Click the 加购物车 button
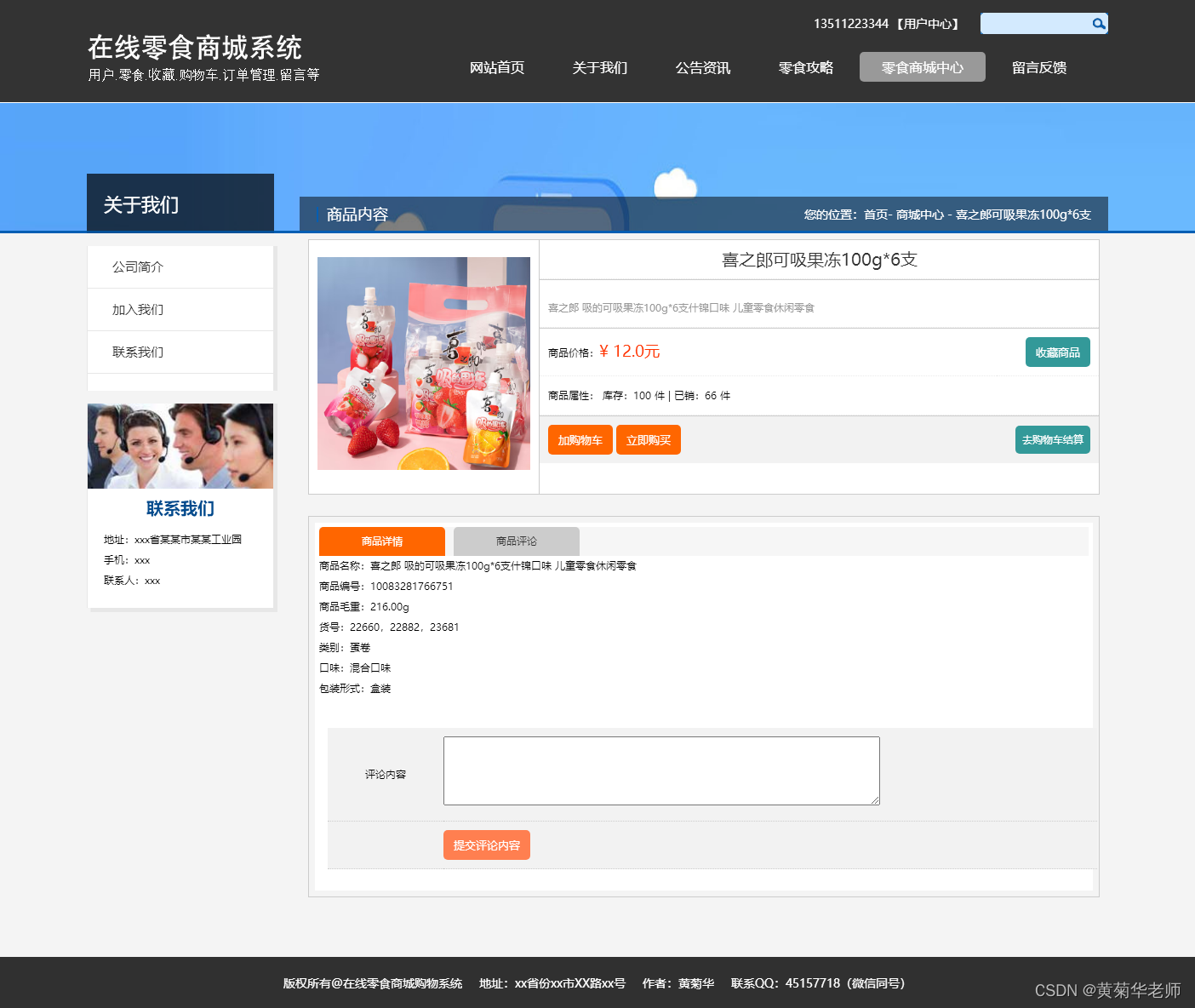The height and width of the screenshot is (1008, 1195). [580, 440]
